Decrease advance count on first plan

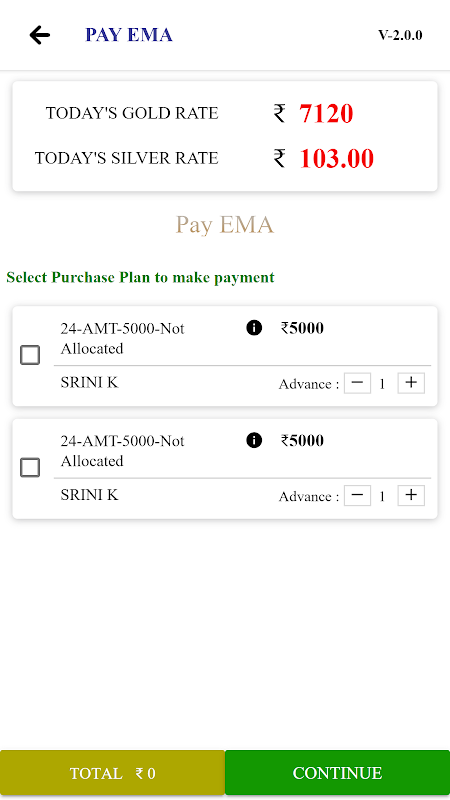[x=357, y=383]
